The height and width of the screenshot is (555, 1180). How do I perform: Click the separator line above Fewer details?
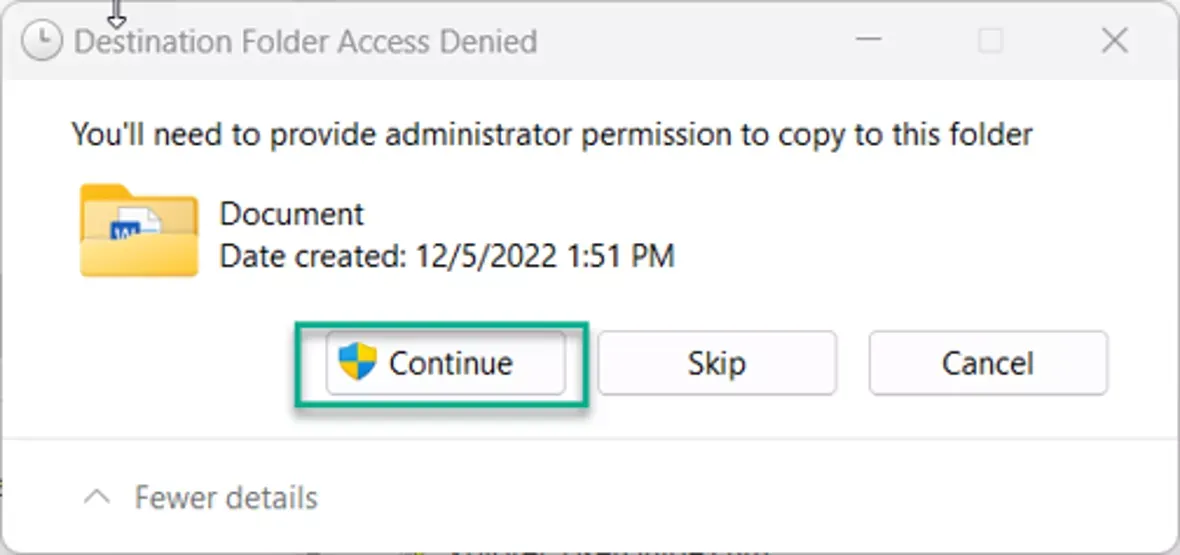click(x=590, y=438)
